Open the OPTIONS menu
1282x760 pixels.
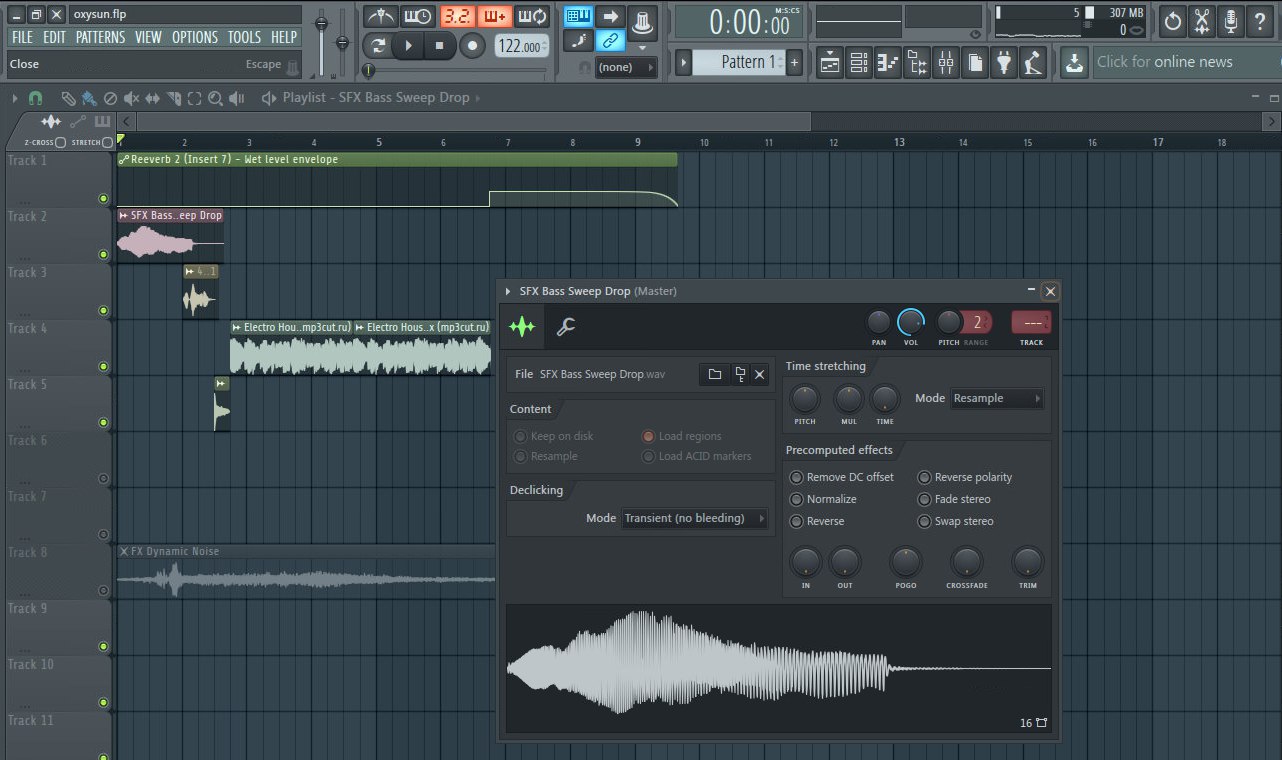195,37
